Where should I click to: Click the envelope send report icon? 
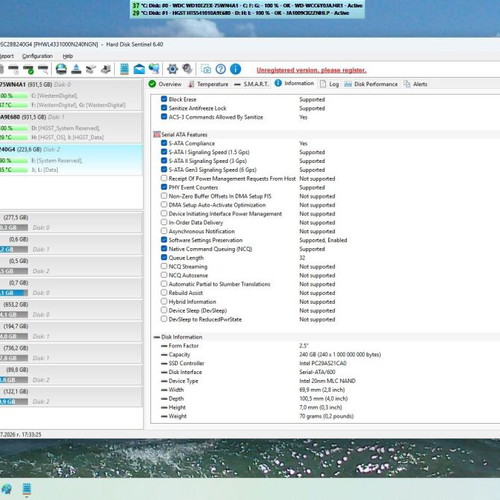click(139, 69)
